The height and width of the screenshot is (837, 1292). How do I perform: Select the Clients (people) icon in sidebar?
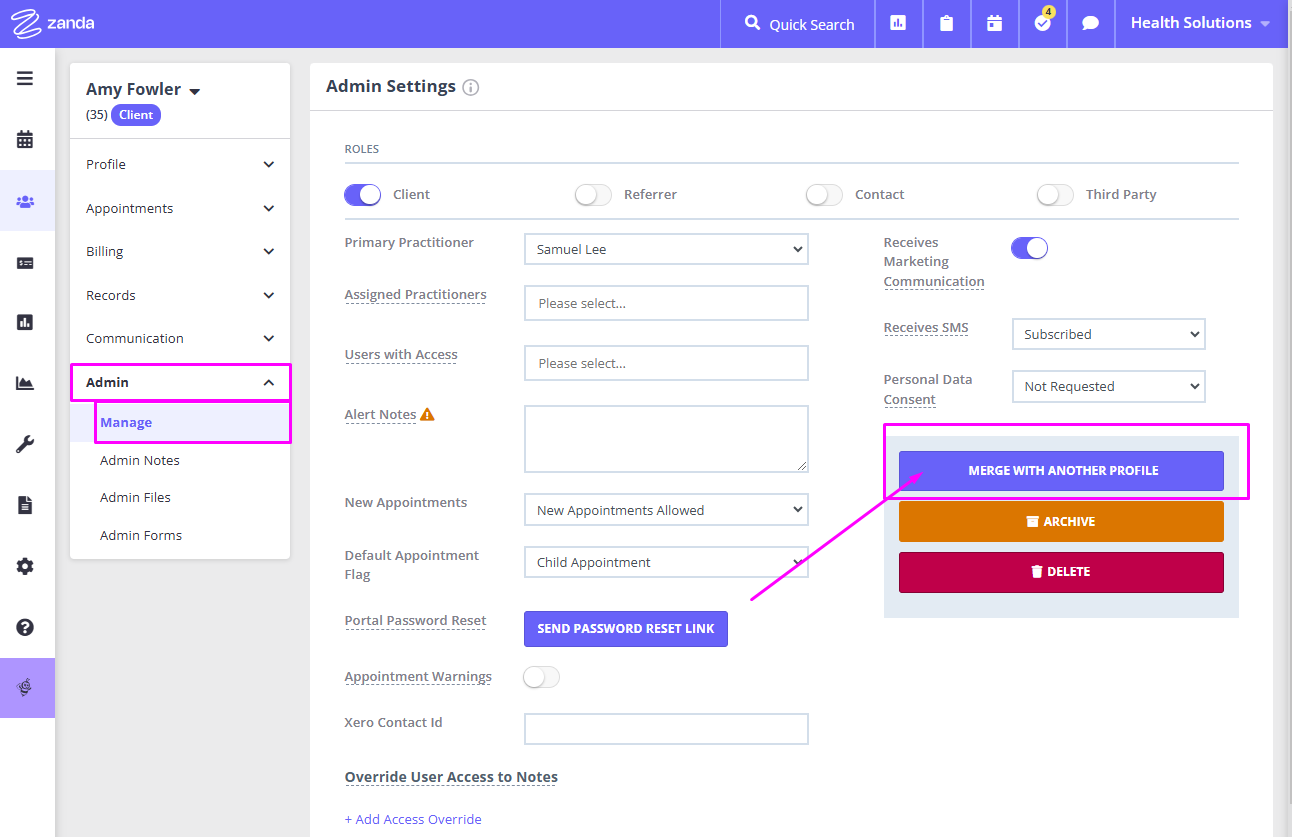tap(27, 200)
